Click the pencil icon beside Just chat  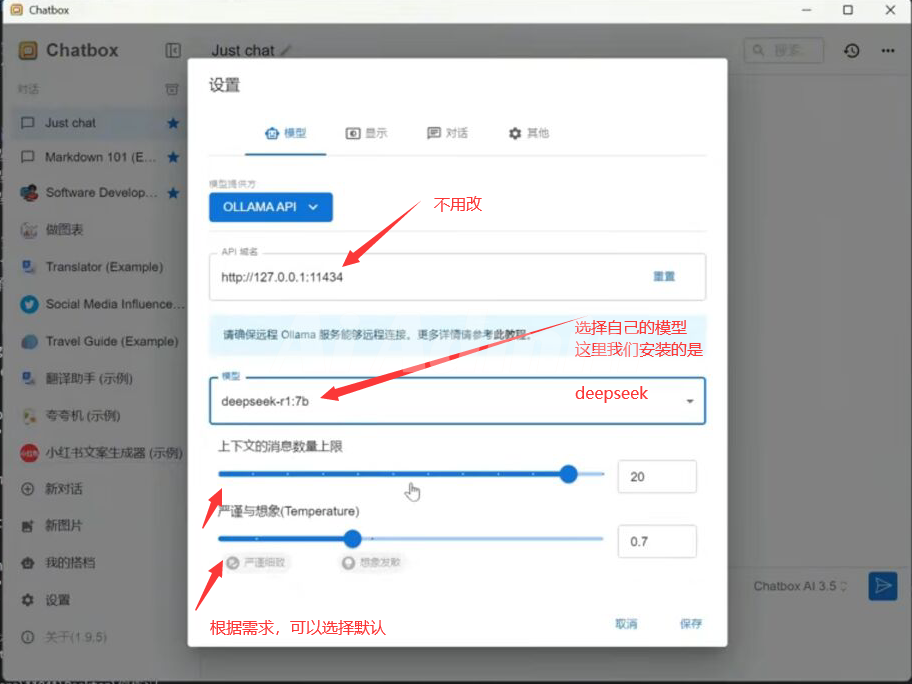pyautogui.click(x=286, y=50)
